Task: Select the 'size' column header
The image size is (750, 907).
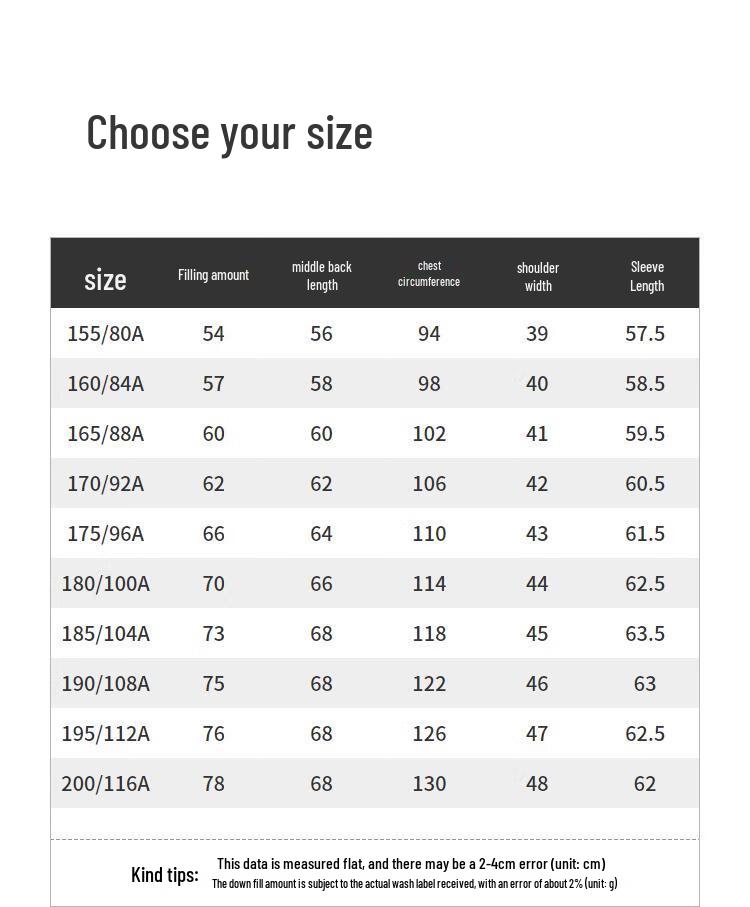Action: pos(105,278)
